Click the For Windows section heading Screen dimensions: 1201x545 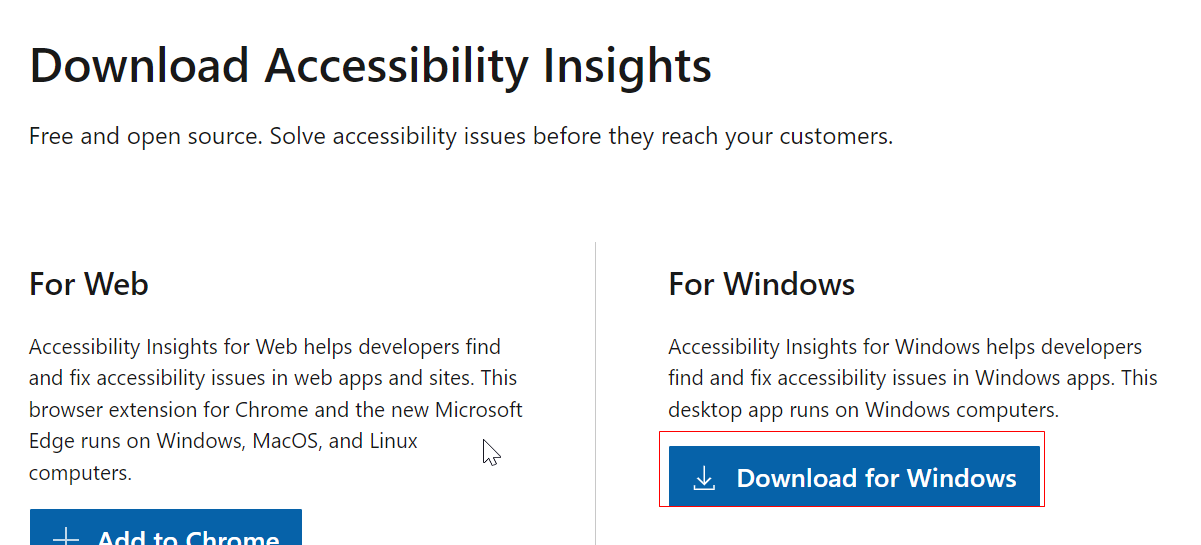tap(762, 284)
